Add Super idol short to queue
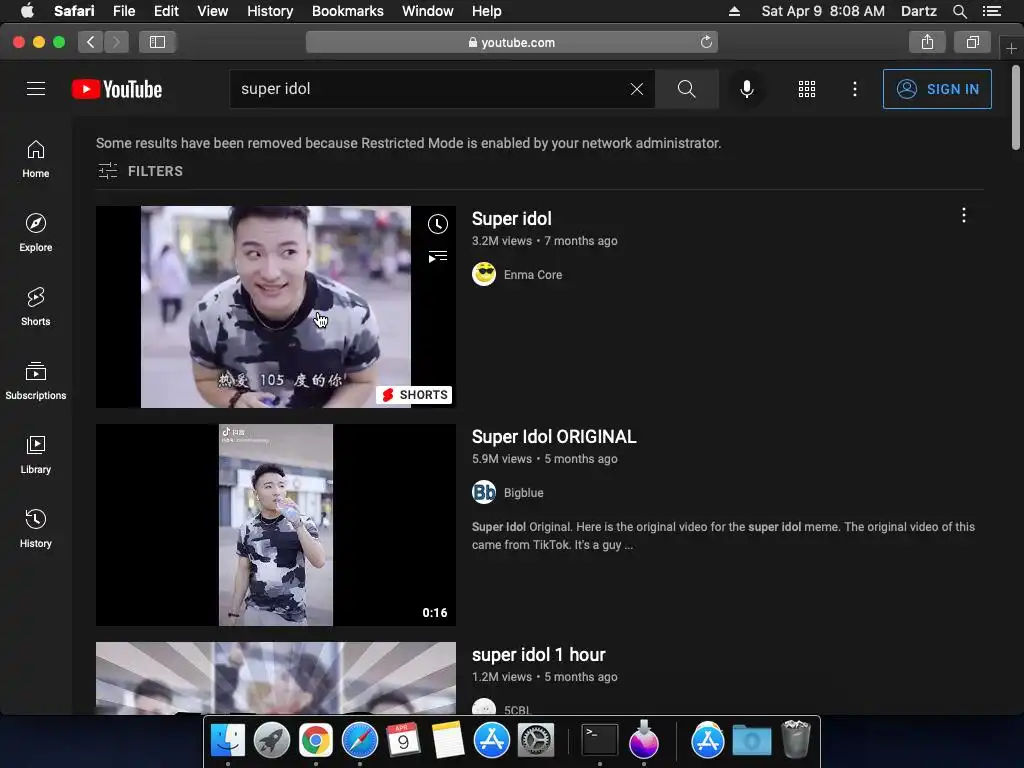The height and width of the screenshot is (768, 1024). click(x=438, y=257)
